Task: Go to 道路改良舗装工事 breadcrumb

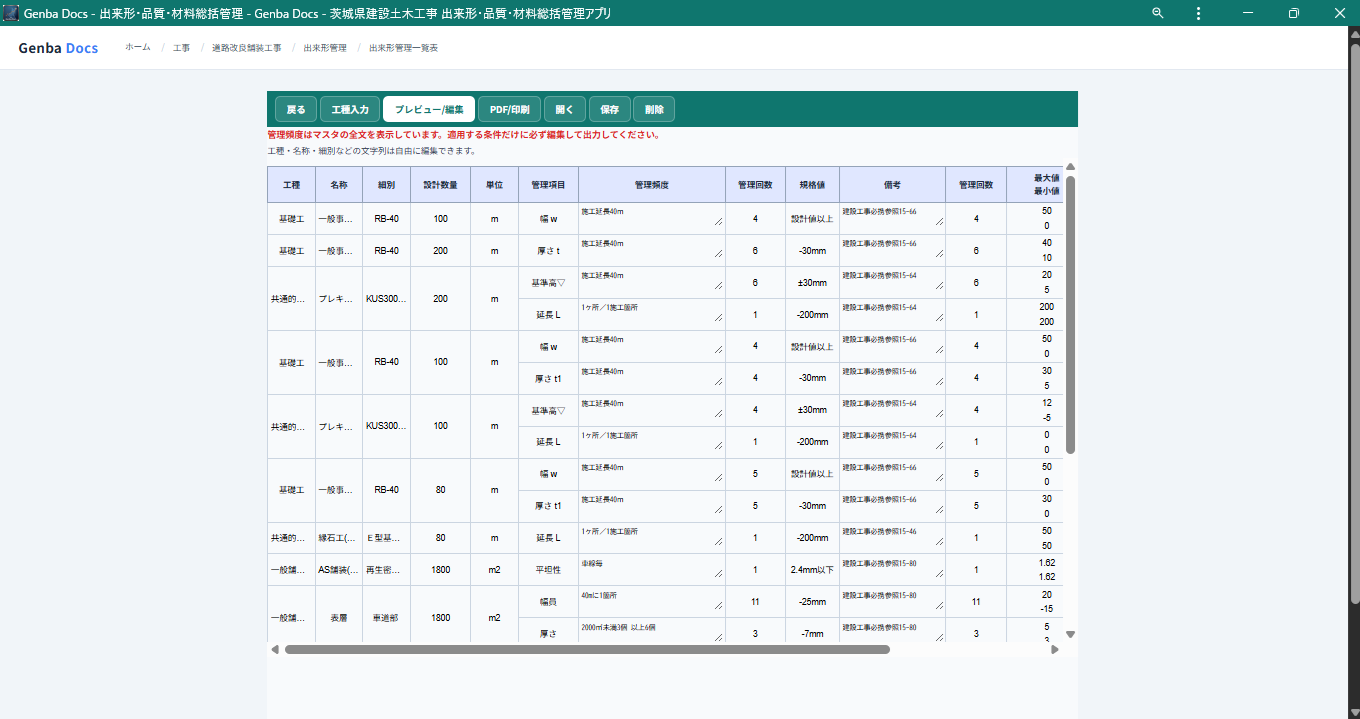Action: 247,48
